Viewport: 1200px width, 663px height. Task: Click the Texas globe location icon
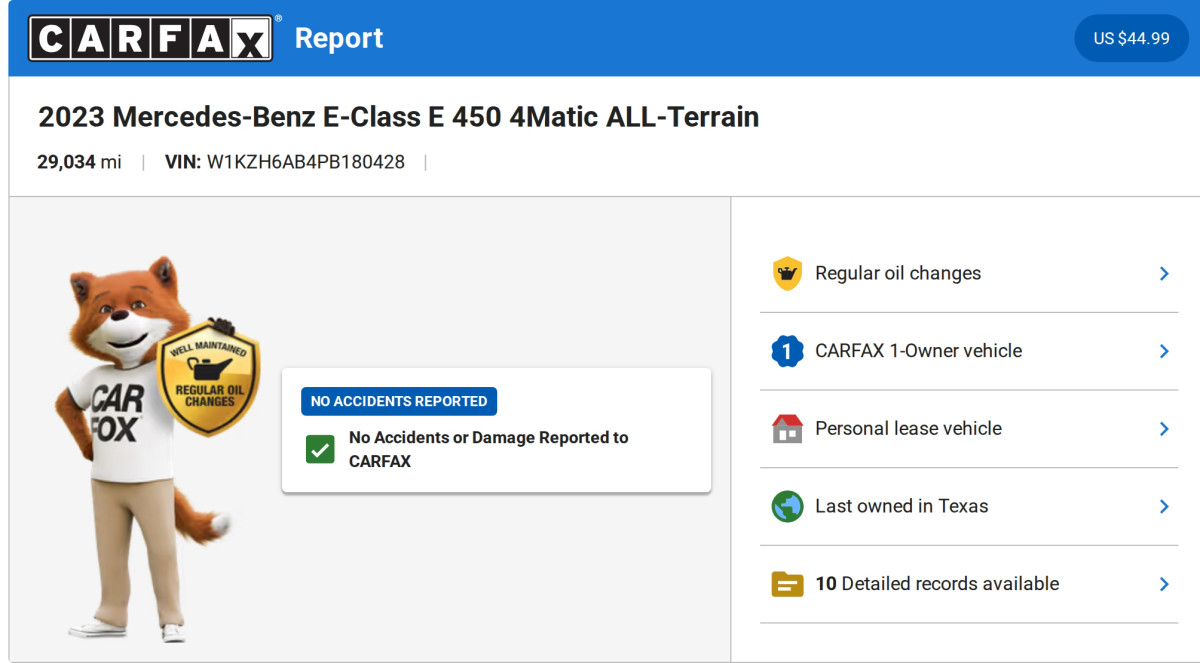(x=787, y=506)
